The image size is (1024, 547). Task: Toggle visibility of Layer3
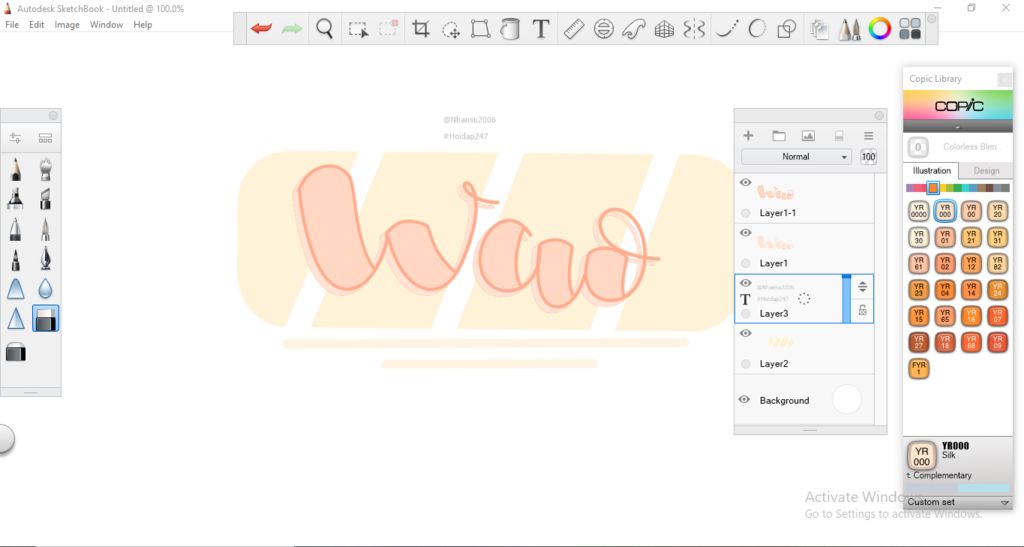coord(745,283)
